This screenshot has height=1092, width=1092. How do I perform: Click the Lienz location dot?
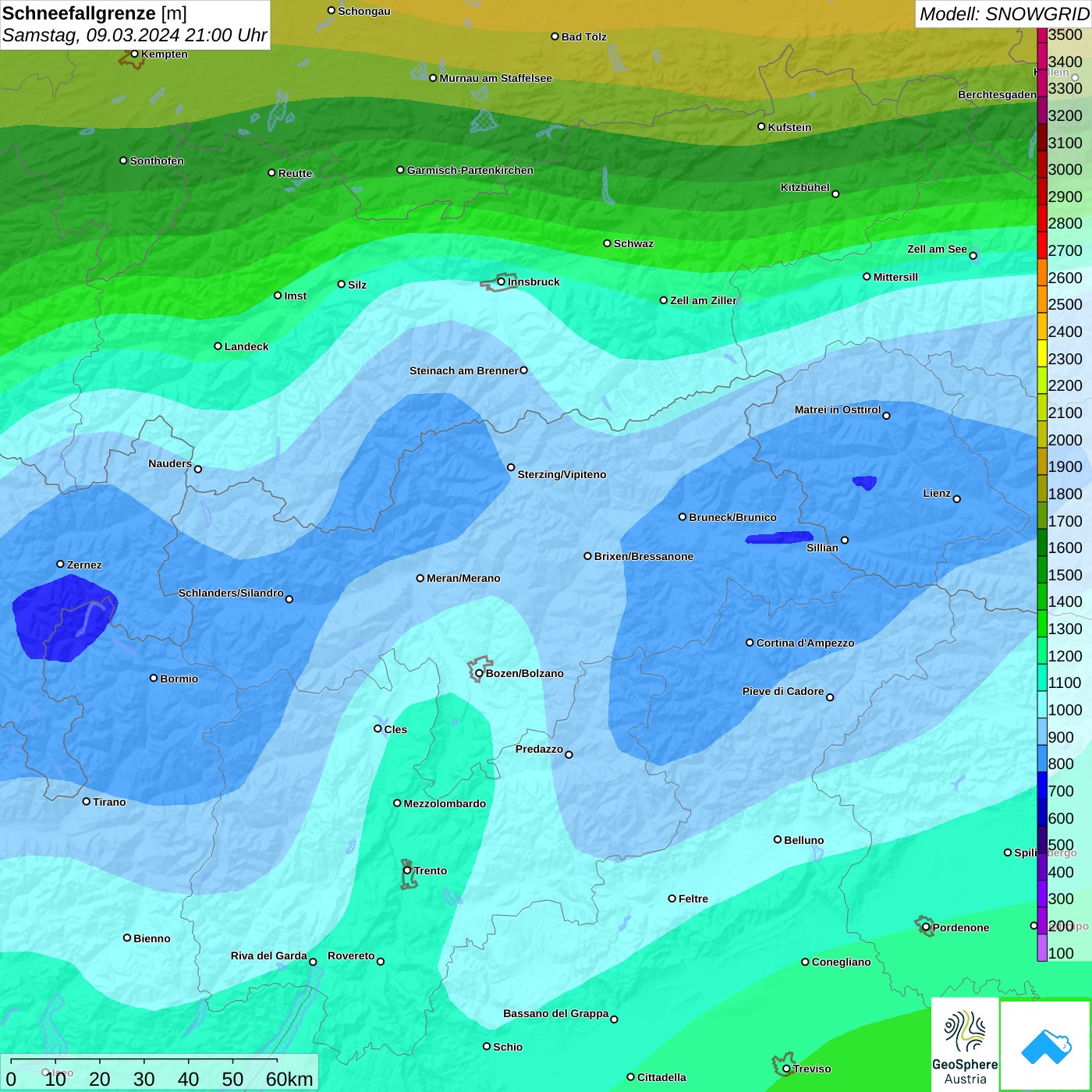(x=957, y=499)
